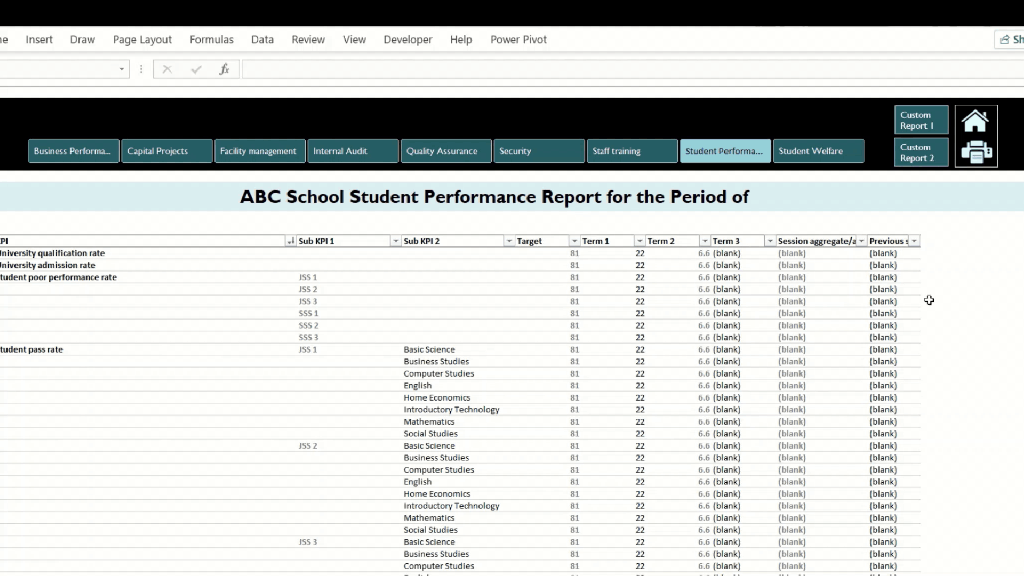Image resolution: width=1024 pixels, height=576 pixels.
Task: Click the printer icon
Action: (x=976, y=152)
